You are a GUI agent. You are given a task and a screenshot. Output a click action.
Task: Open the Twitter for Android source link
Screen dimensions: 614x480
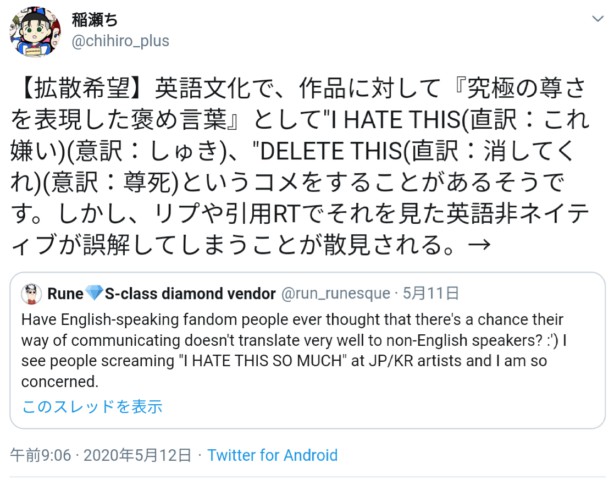[x=272, y=455]
